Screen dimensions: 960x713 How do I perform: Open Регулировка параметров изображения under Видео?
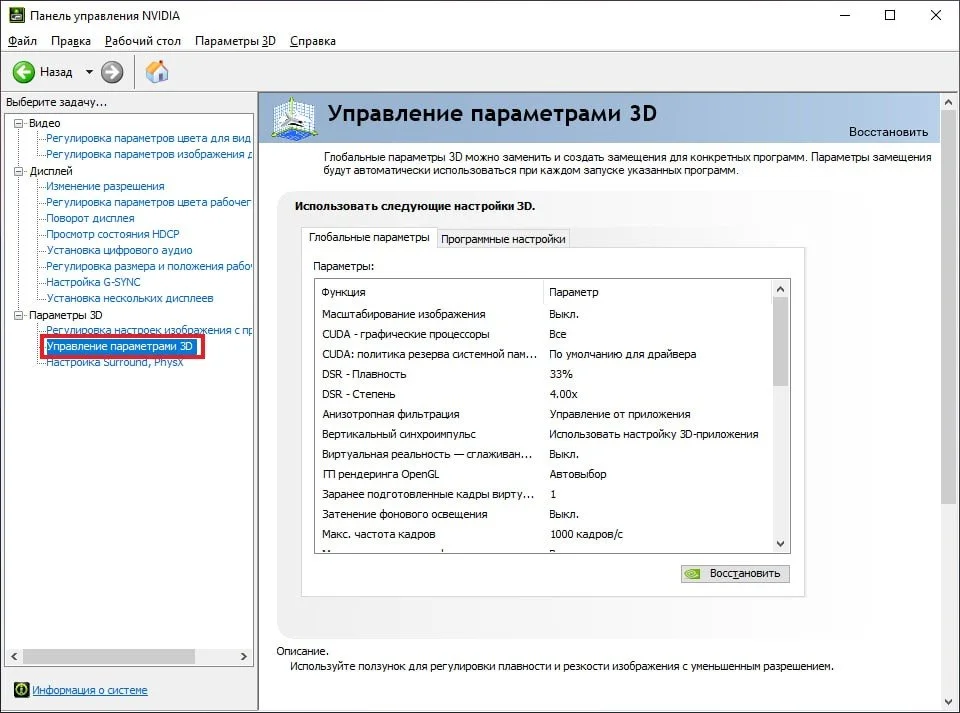pyautogui.click(x=149, y=154)
